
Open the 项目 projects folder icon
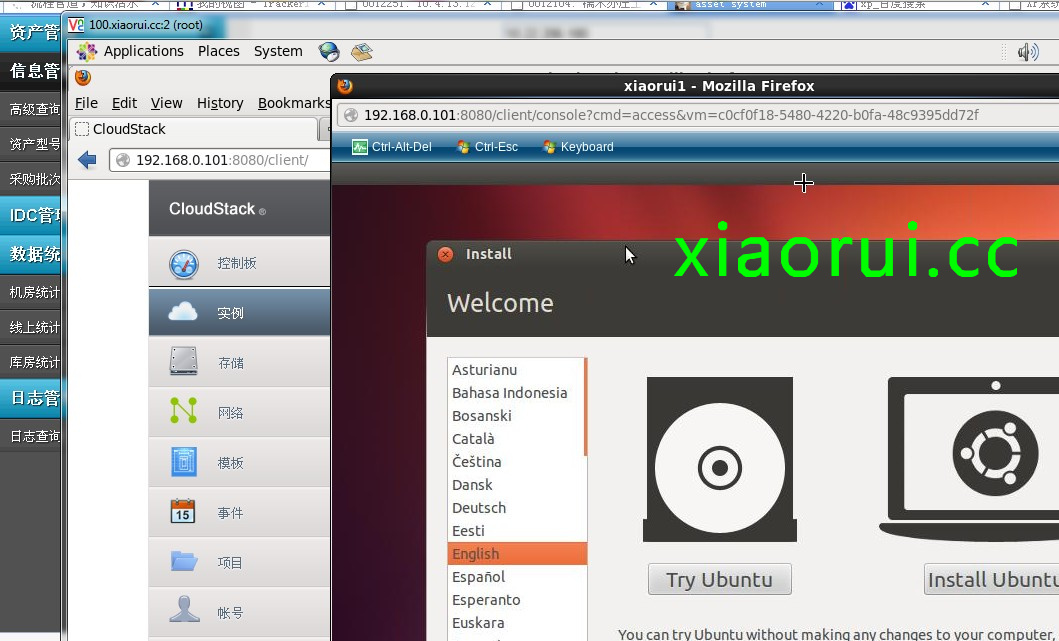tap(184, 561)
